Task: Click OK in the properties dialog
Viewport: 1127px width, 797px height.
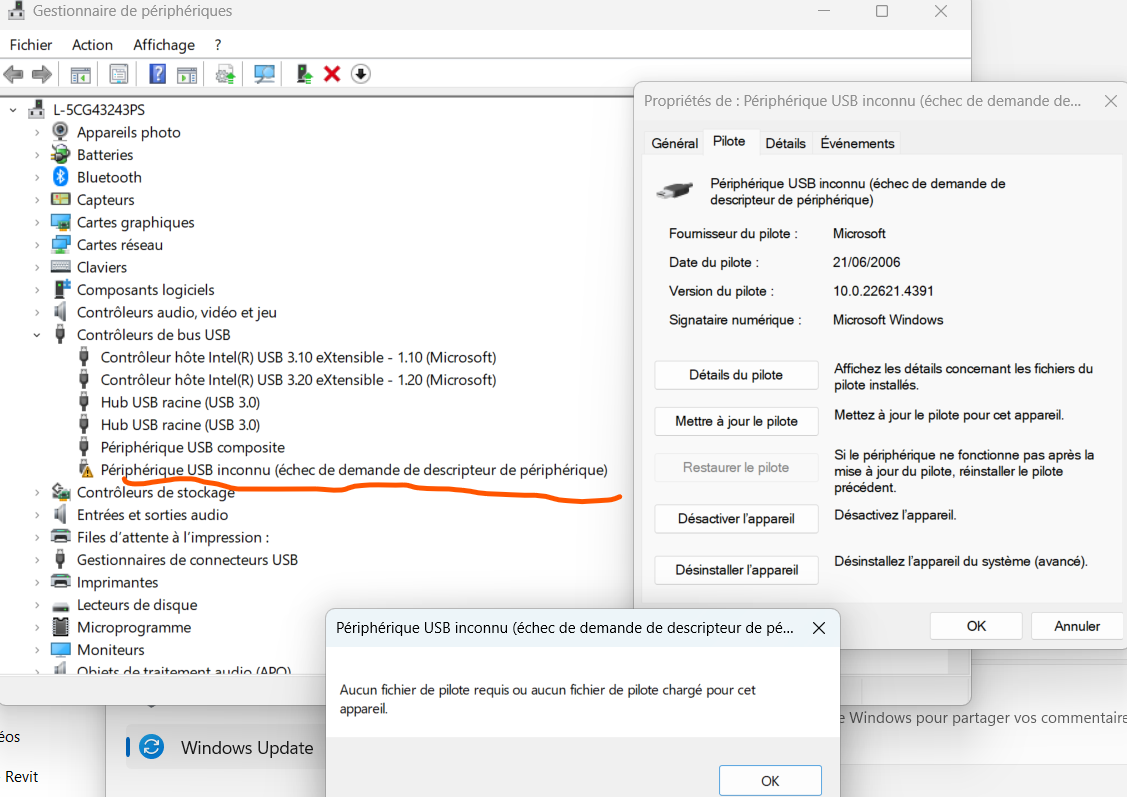Action: [x=976, y=626]
